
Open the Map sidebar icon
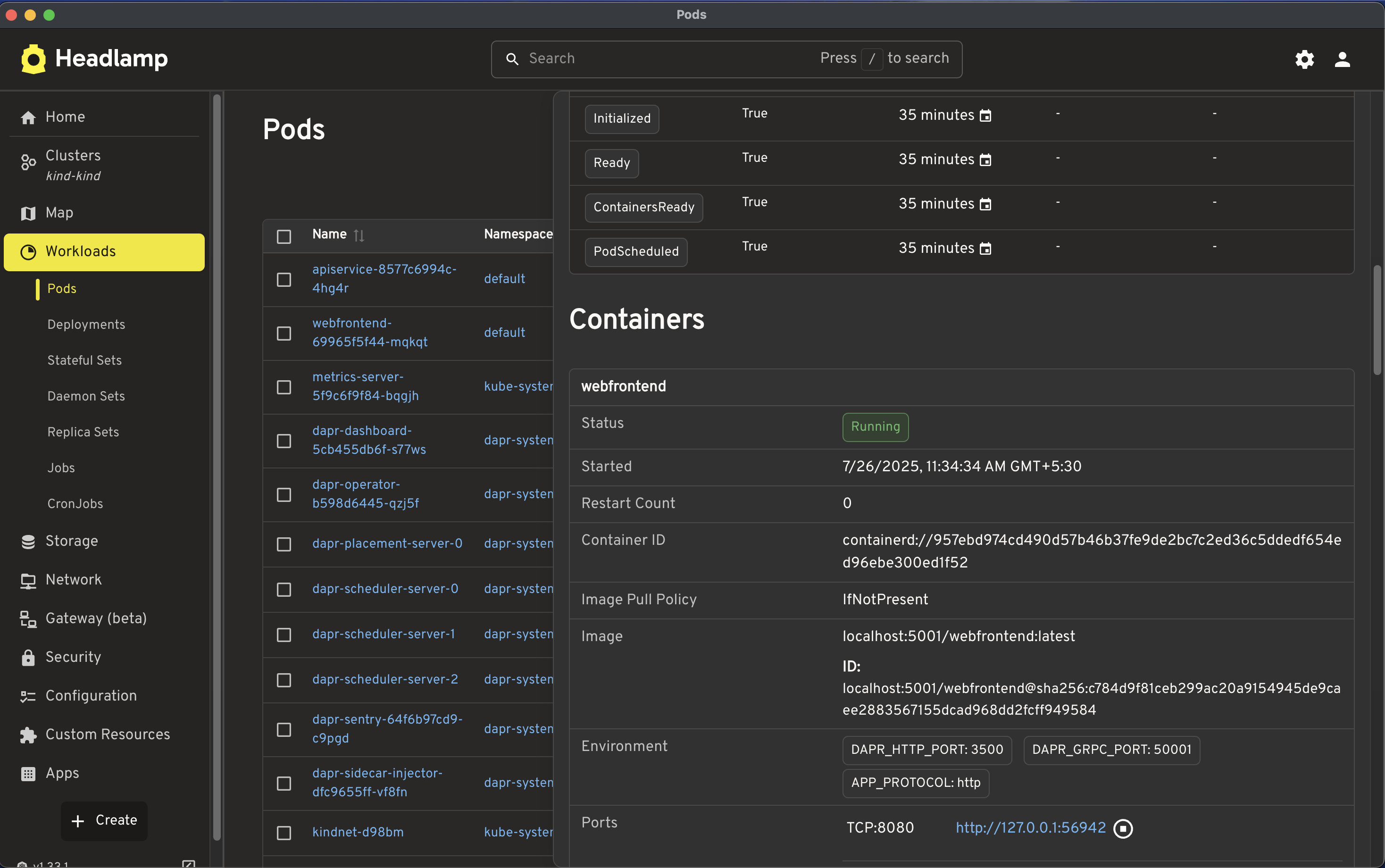pos(28,213)
